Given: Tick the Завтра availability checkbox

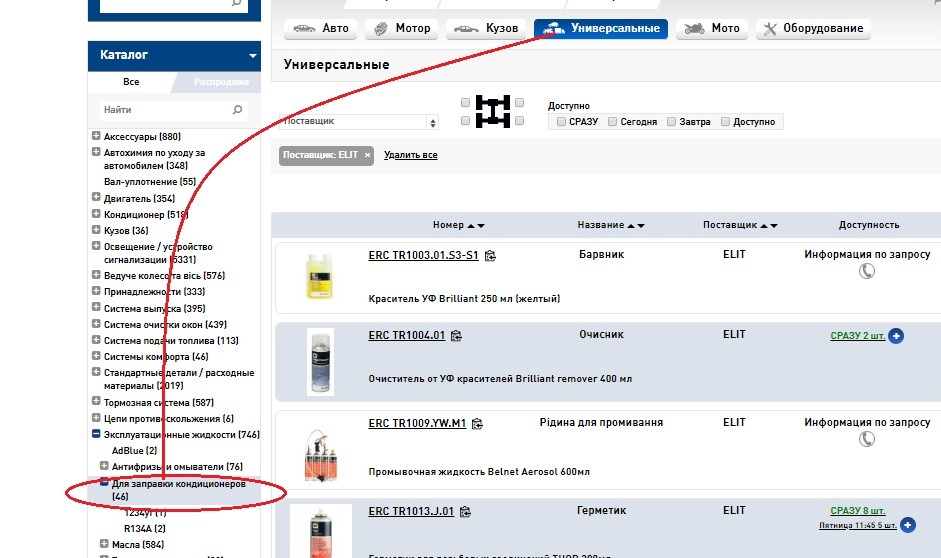Looking at the screenshot, I should [672, 122].
